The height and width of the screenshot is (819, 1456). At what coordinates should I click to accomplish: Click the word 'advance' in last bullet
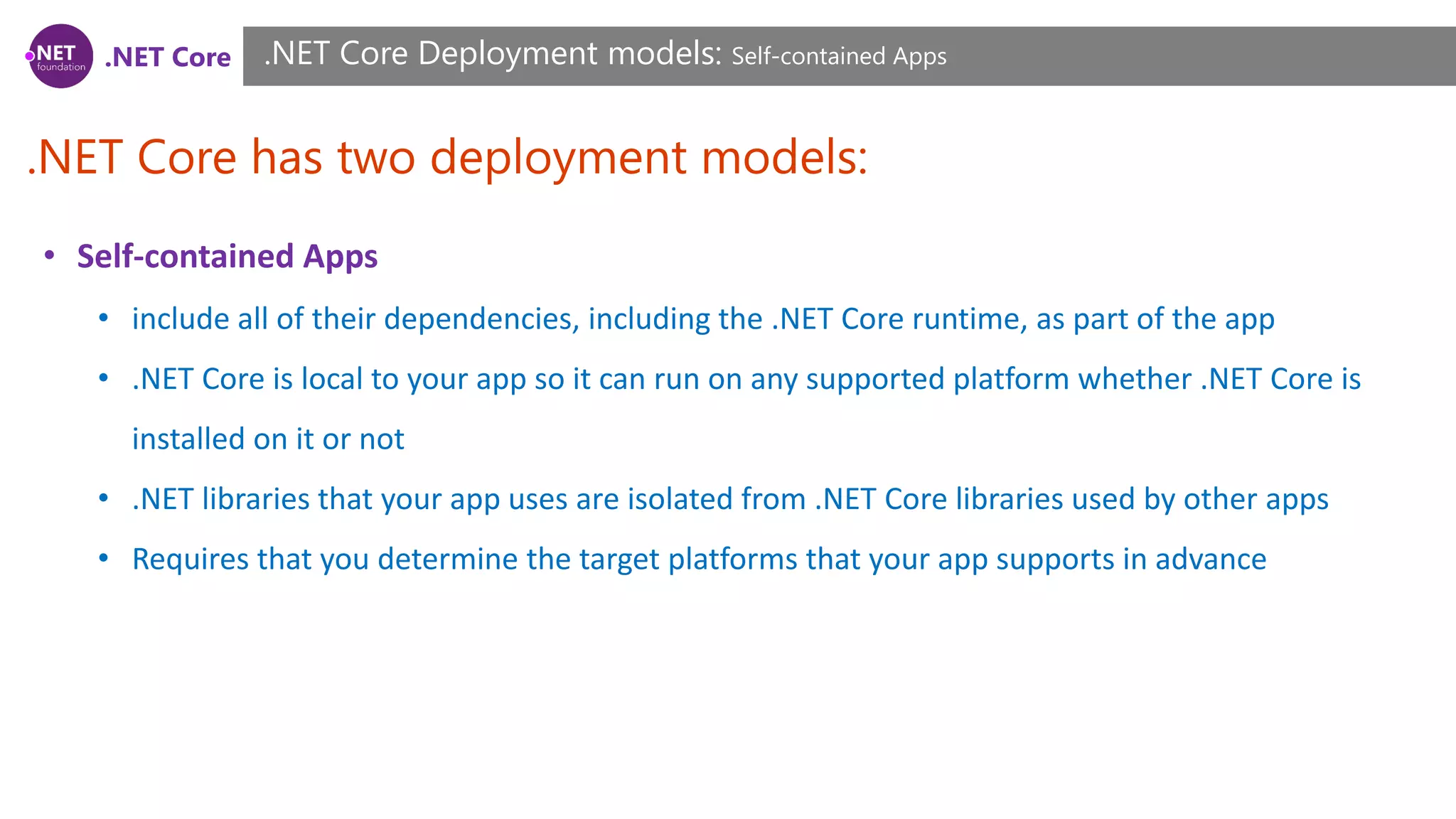(1210, 560)
